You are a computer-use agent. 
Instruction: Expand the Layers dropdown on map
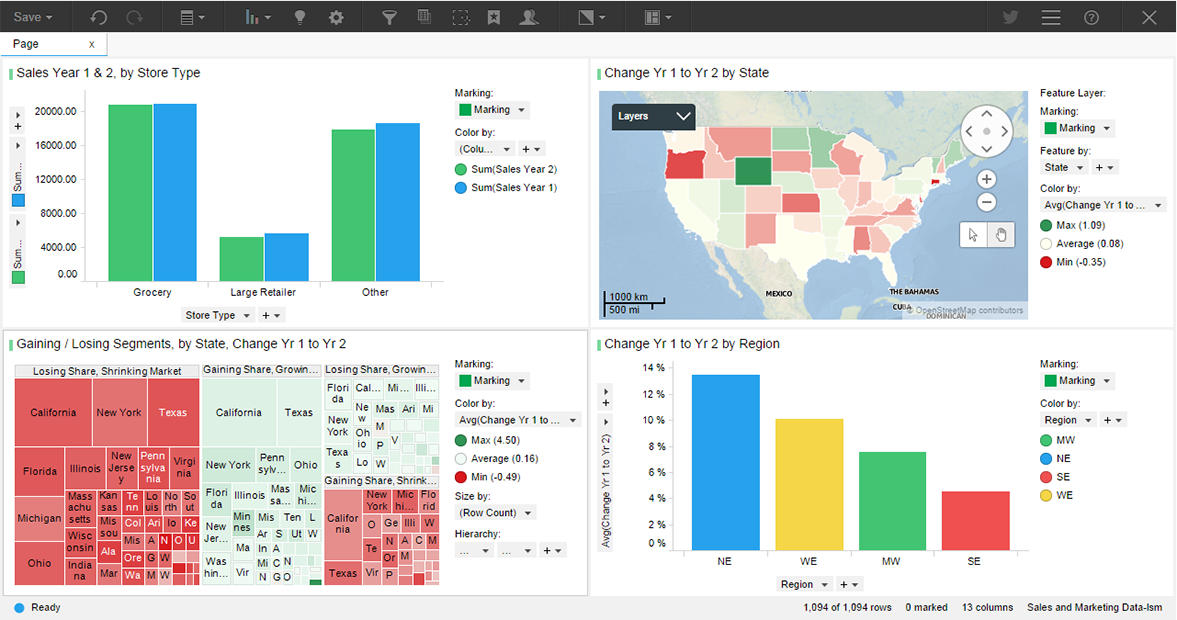653,116
